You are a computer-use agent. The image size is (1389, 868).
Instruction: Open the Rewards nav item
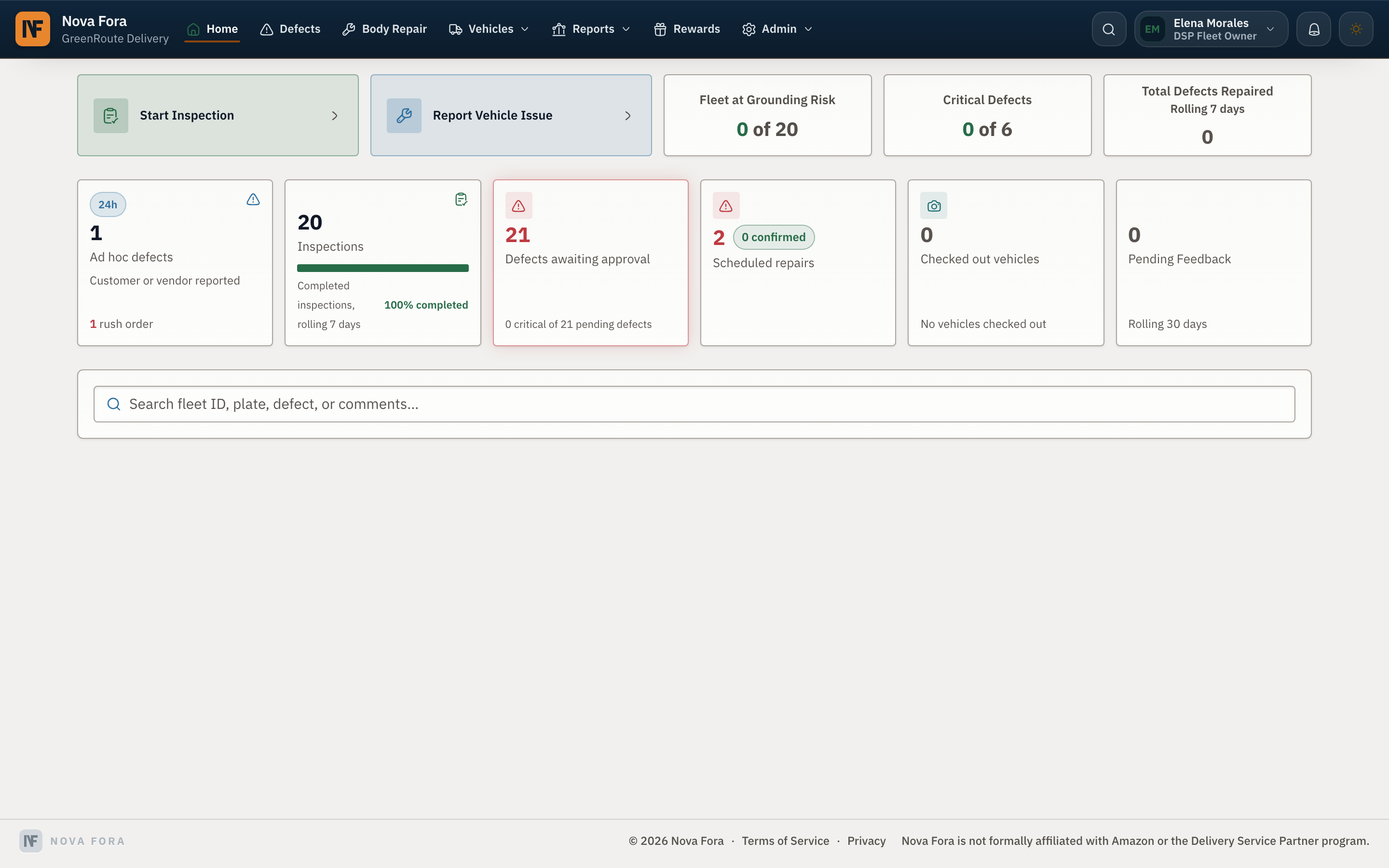tap(686, 29)
